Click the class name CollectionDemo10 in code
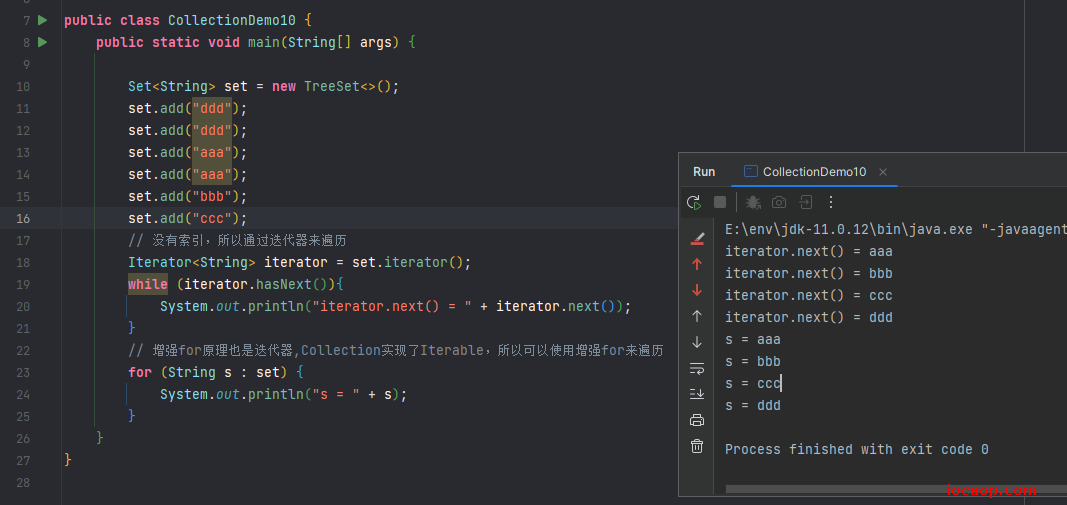Screen dimensions: 1067x505 [x=232, y=20]
